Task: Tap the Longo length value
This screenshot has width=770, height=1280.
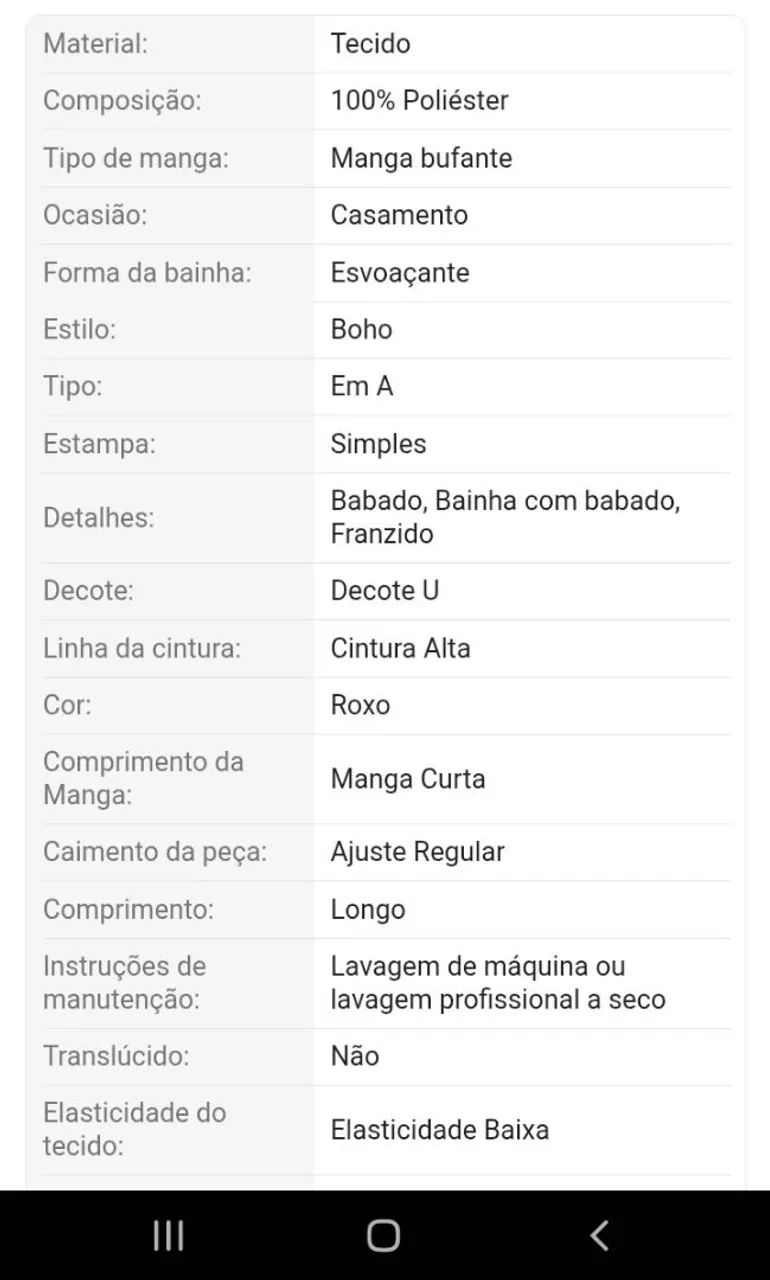Action: (368, 910)
